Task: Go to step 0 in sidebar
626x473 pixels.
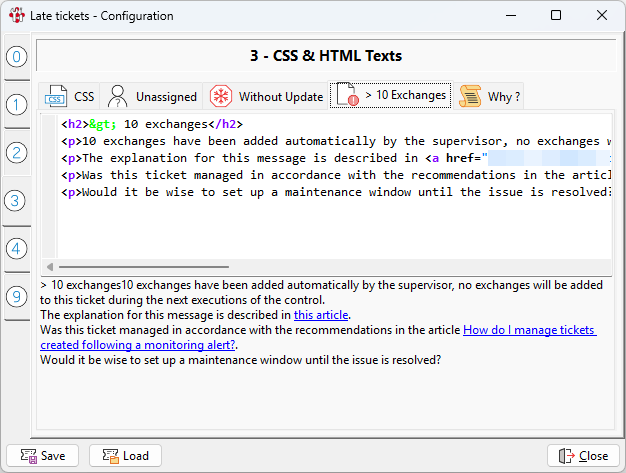Action: (16, 57)
